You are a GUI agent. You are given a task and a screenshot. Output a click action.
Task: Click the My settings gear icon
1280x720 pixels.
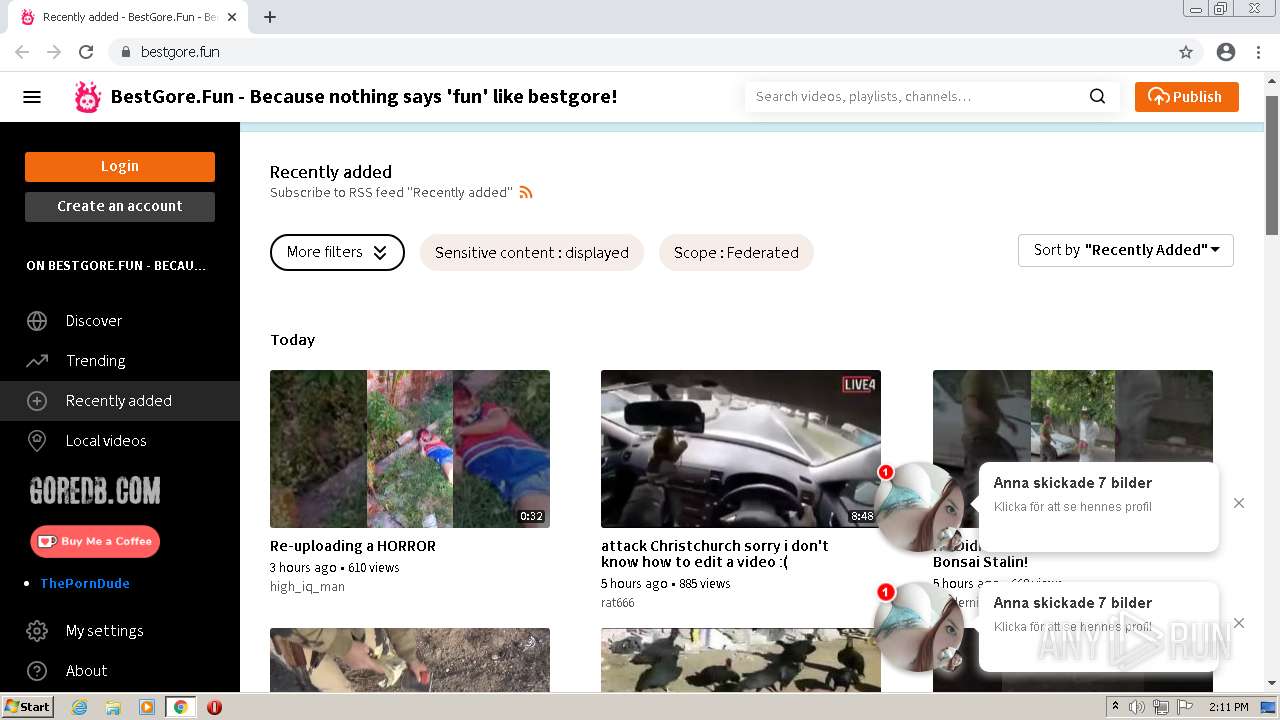pos(37,631)
